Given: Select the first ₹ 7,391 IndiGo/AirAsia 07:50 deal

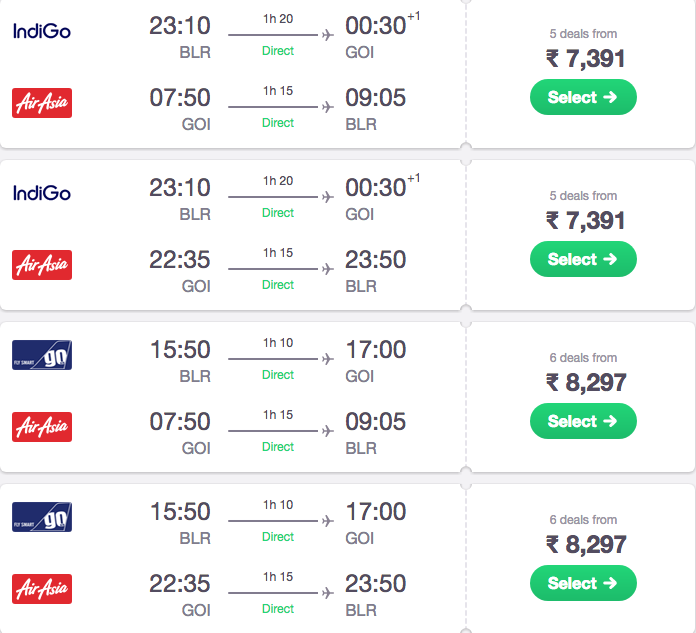Looking at the screenshot, I should click(583, 97).
